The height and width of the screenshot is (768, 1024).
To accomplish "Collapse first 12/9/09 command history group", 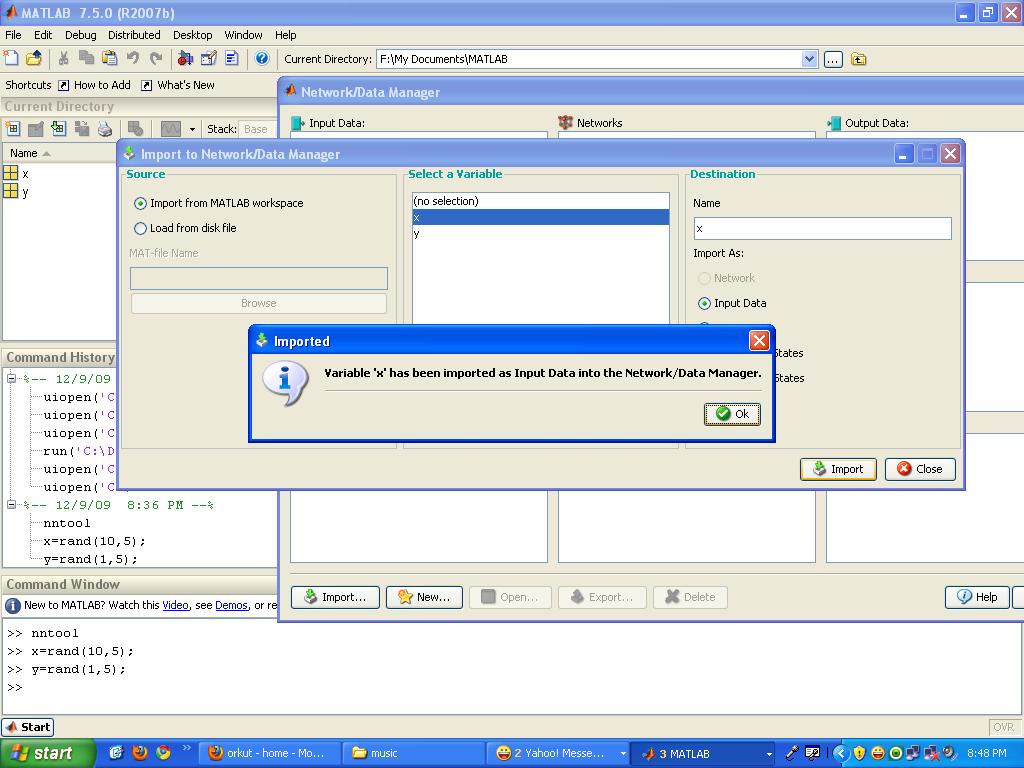I will (x=11, y=378).
